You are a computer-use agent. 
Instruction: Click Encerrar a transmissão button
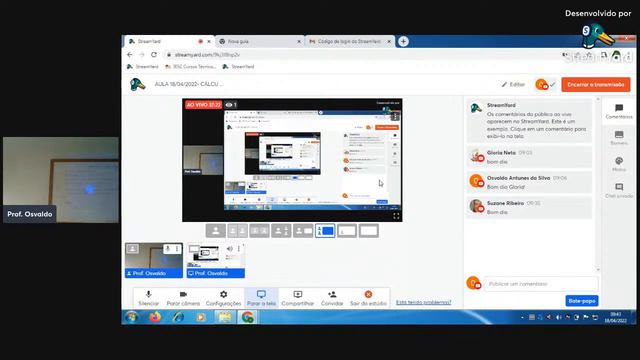(596, 84)
